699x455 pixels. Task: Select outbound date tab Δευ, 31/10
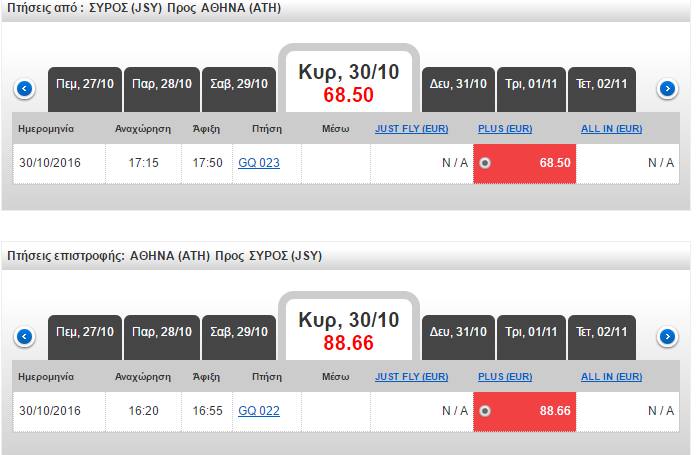point(459,84)
